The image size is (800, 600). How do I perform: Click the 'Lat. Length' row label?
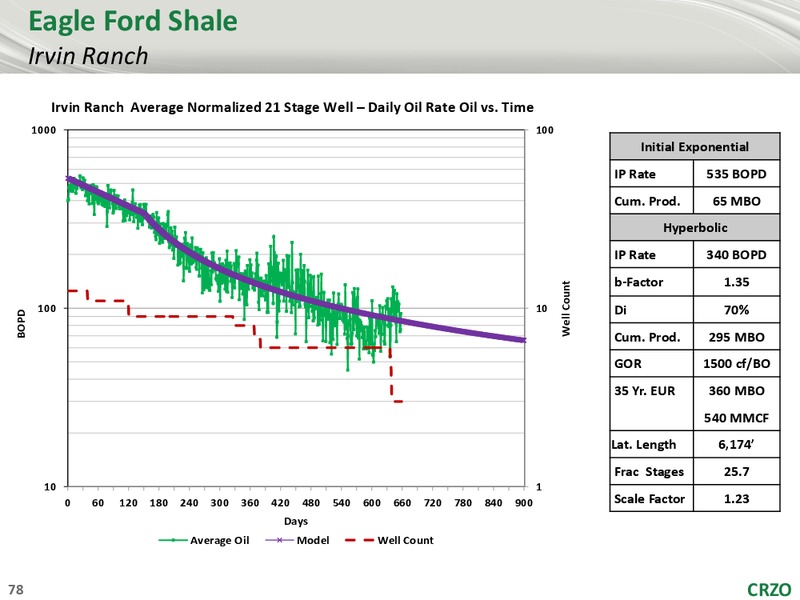[644, 445]
